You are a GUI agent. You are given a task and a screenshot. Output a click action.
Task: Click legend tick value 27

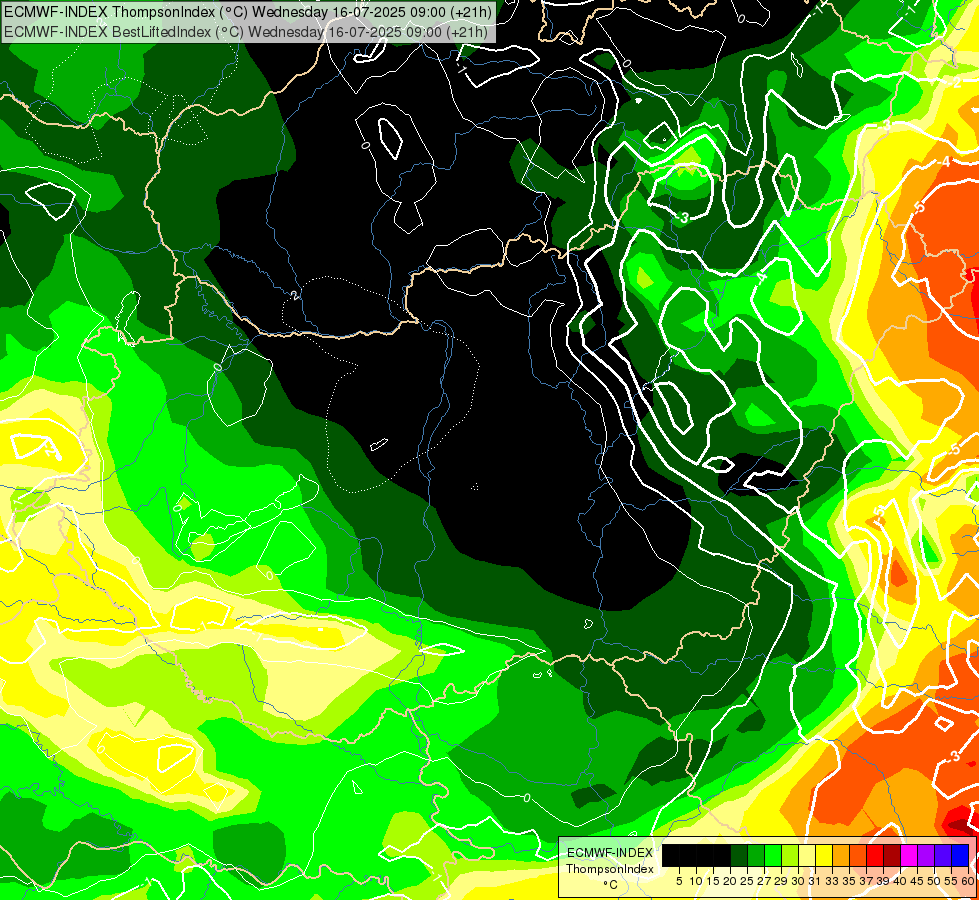765,881
